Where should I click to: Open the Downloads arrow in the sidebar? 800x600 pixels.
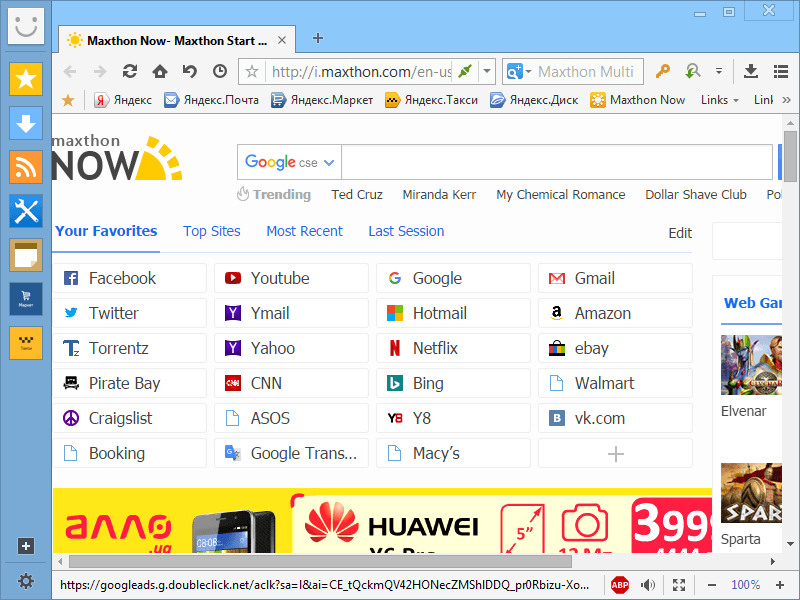pyautogui.click(x=26, y=123)
